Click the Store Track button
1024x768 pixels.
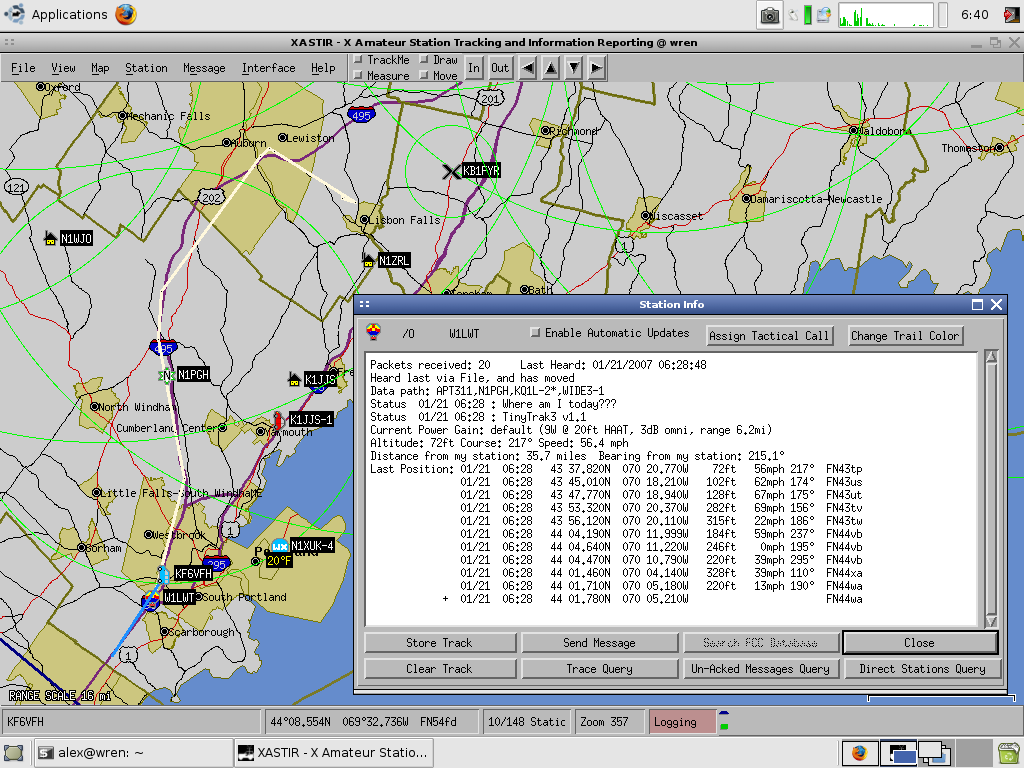(440, 643)
